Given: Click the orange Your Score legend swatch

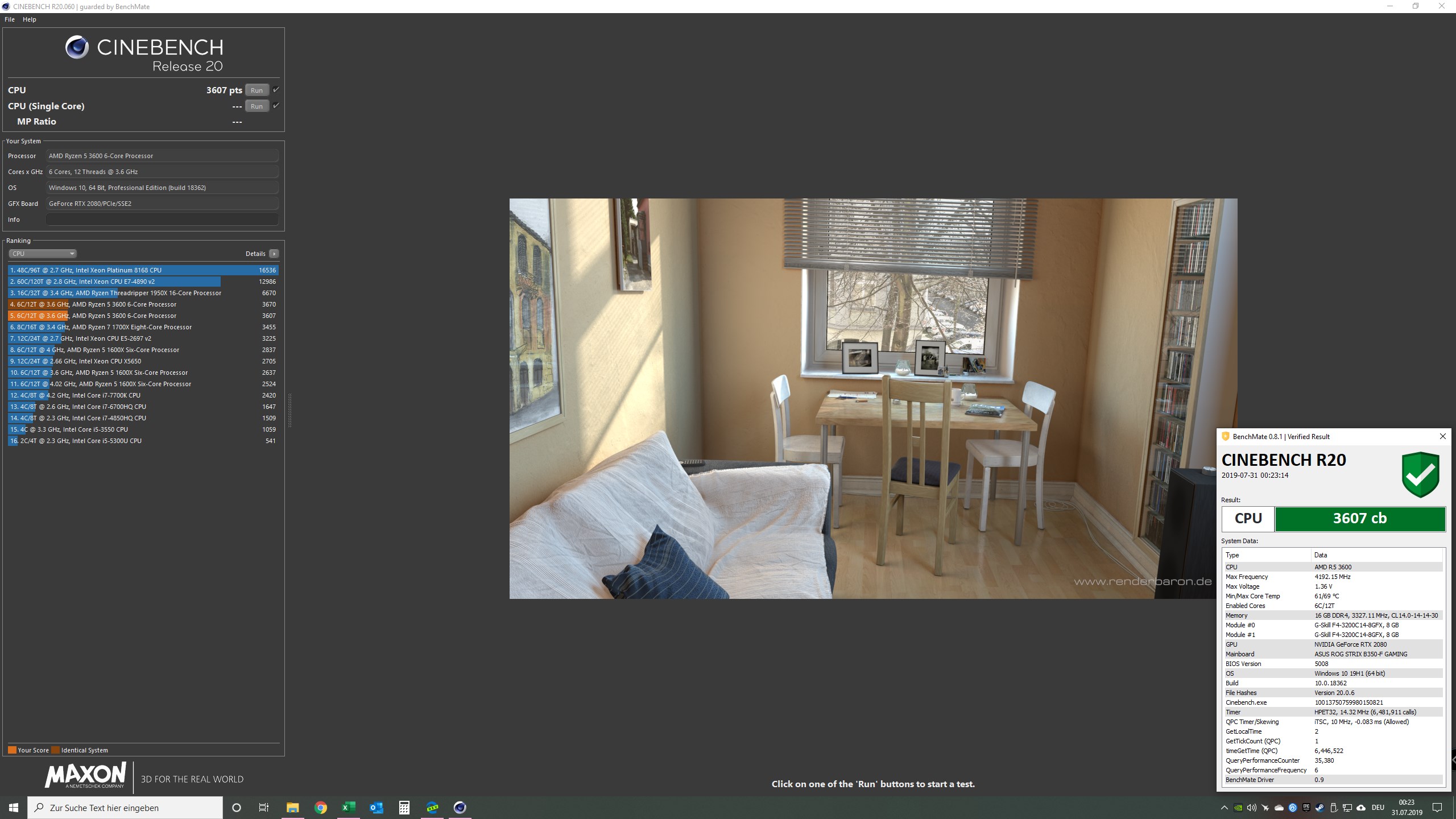Looking at the screenshot, I should (x=12, y=750).
